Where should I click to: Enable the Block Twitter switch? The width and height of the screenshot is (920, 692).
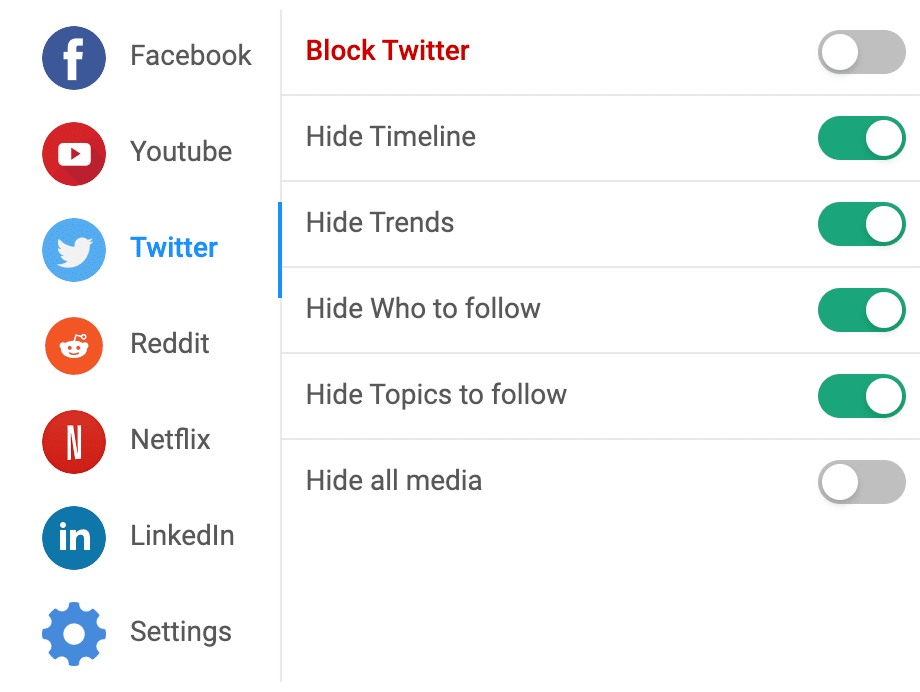[861, 52]
